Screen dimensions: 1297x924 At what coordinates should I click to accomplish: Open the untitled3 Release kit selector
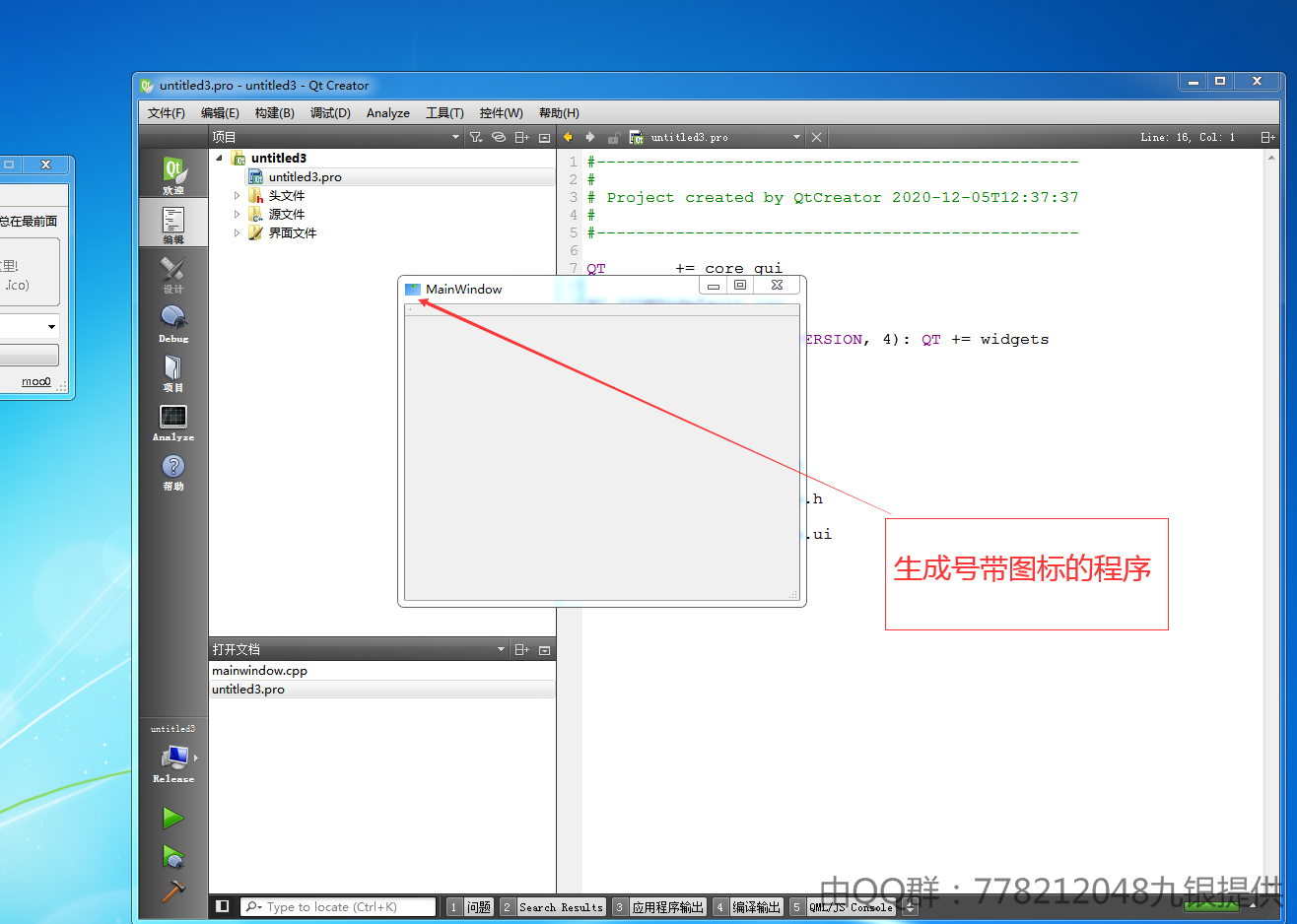click(x=173, y=757)
